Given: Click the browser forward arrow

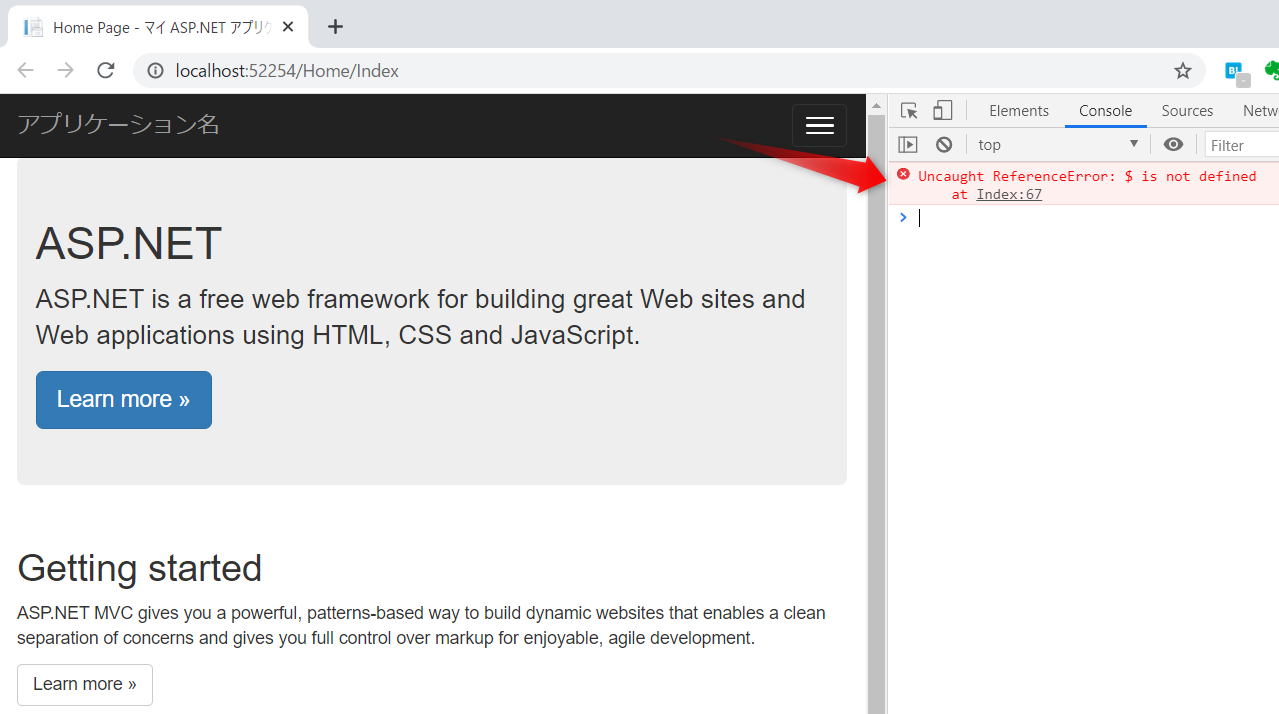Looking at the screenshot, I should click(66, 71).
